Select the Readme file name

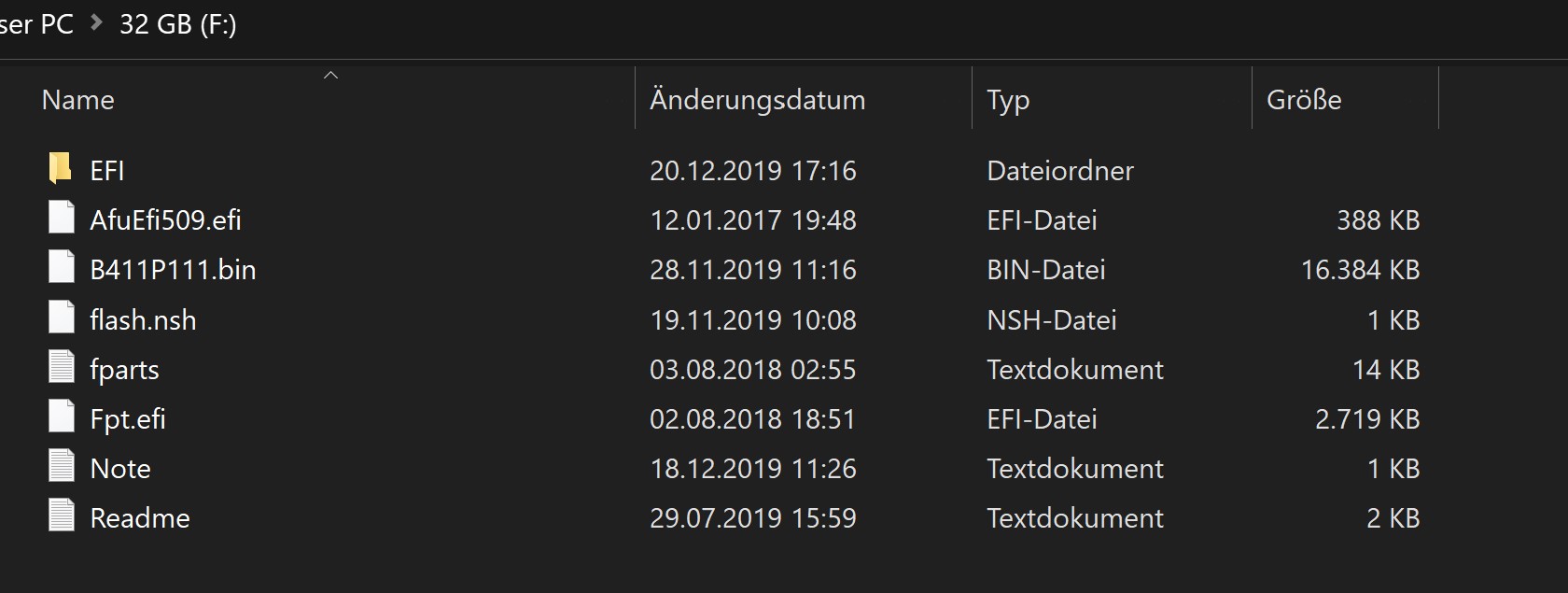point(140,517)
